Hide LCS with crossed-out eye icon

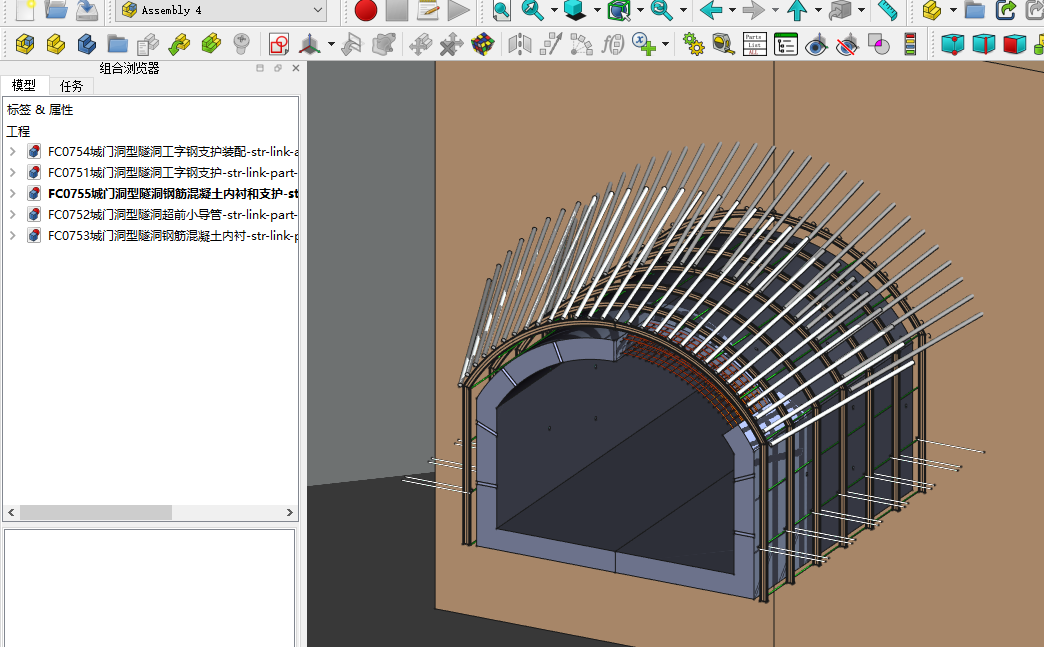click(x=848, y=44)
